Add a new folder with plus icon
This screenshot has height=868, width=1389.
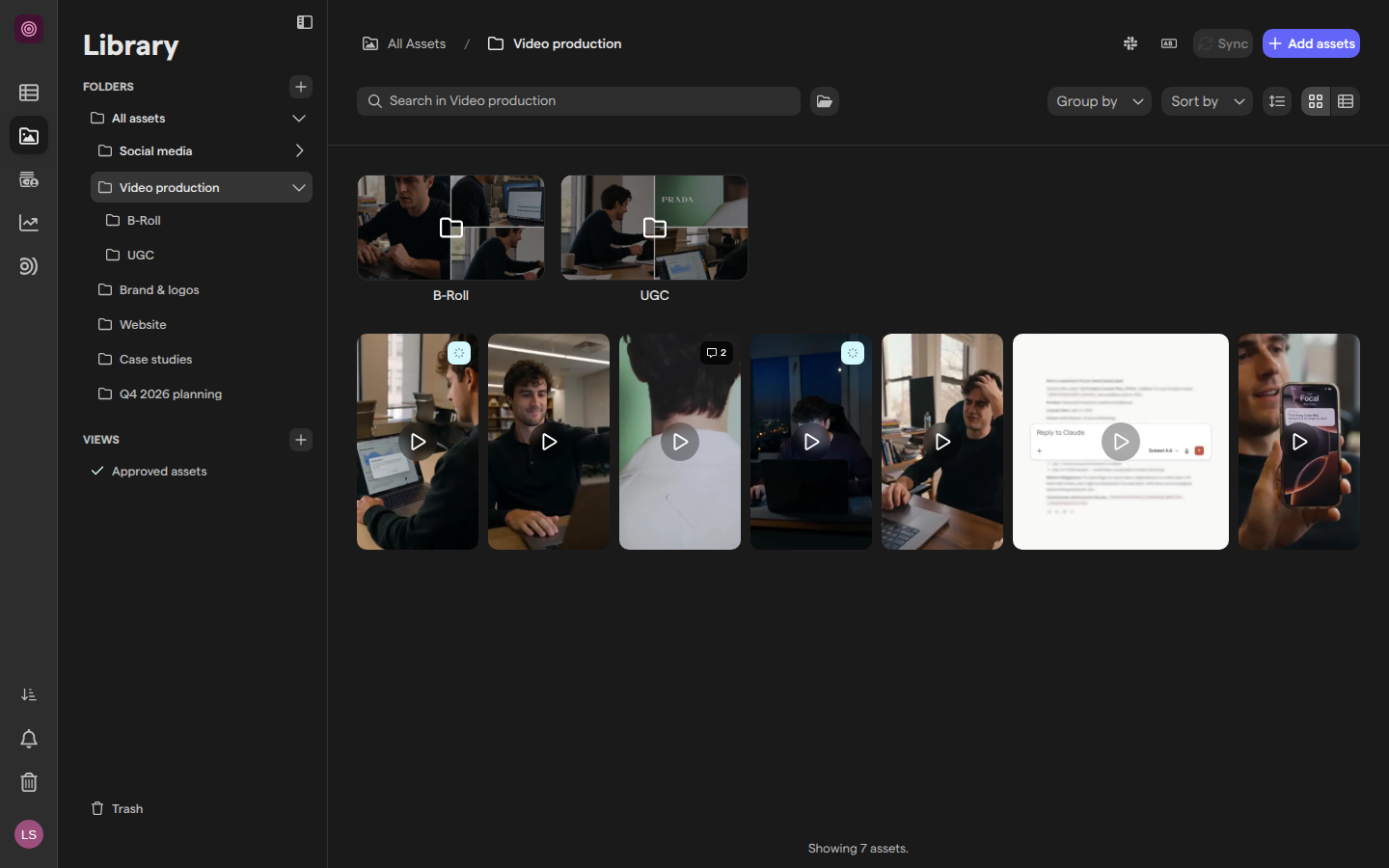301,87
